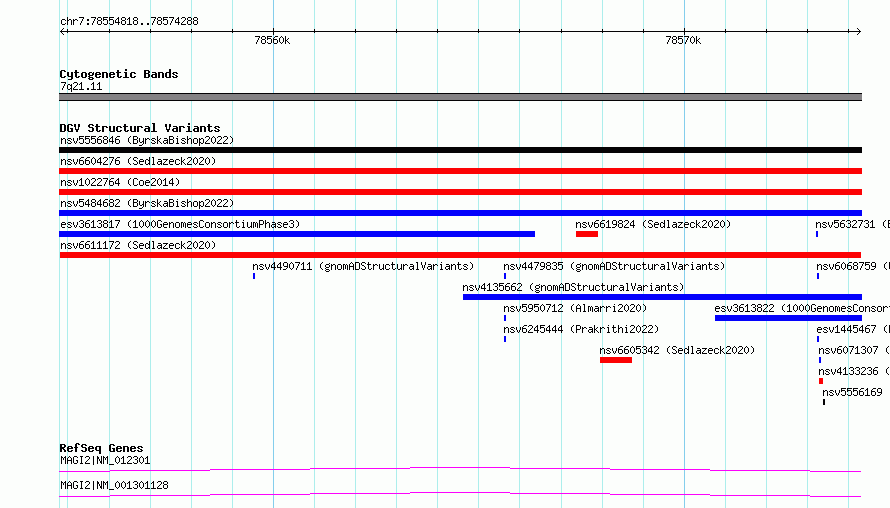Select the nsv6245444 small blue marker

[505, 339]
